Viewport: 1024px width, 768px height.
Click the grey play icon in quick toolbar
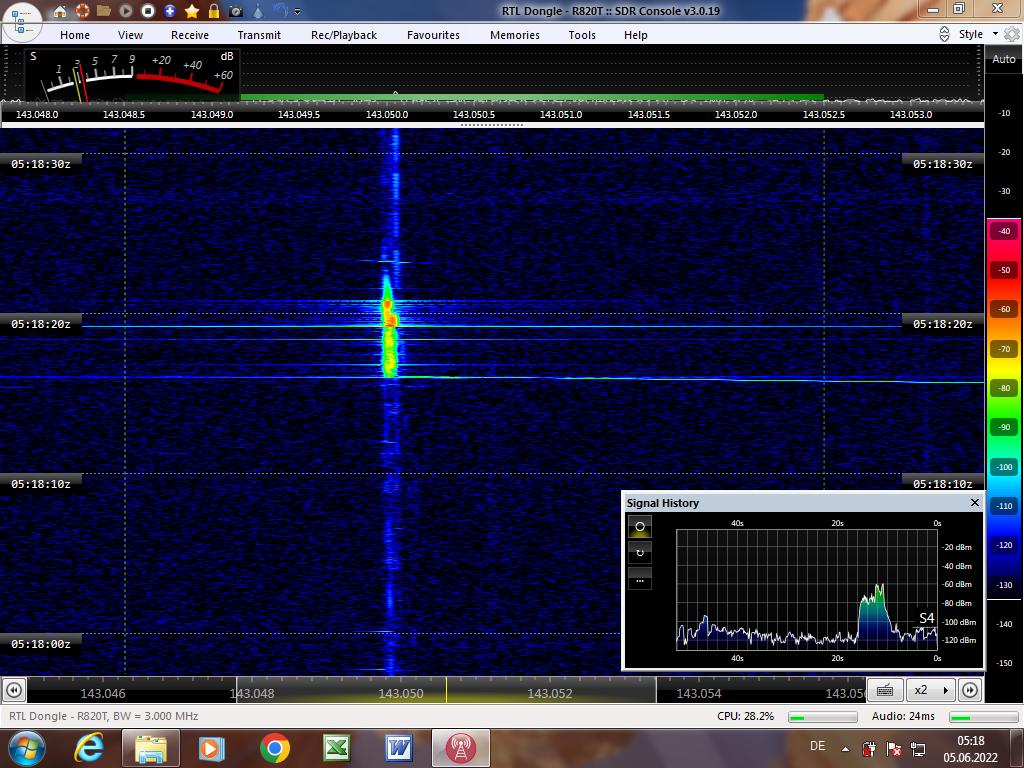click(126, 10)
